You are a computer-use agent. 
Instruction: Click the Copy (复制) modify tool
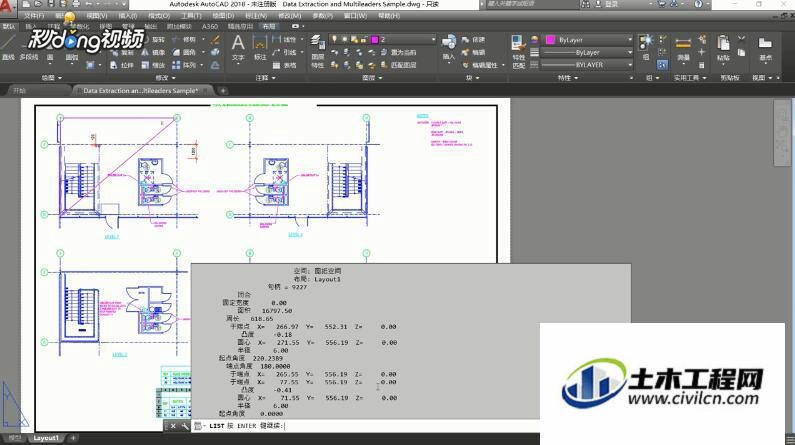pyautogui.click(x=121, y=52)
